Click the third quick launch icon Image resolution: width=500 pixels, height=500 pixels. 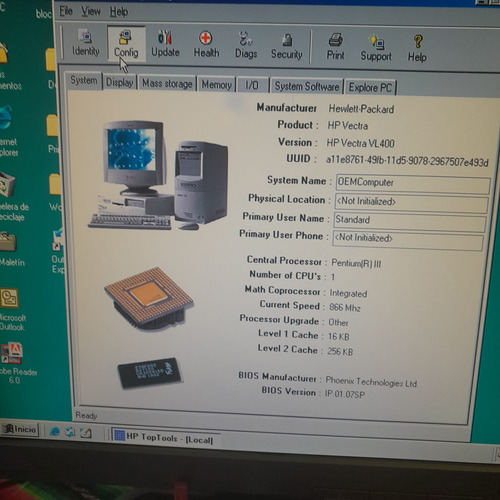click(x=86, y=433)
